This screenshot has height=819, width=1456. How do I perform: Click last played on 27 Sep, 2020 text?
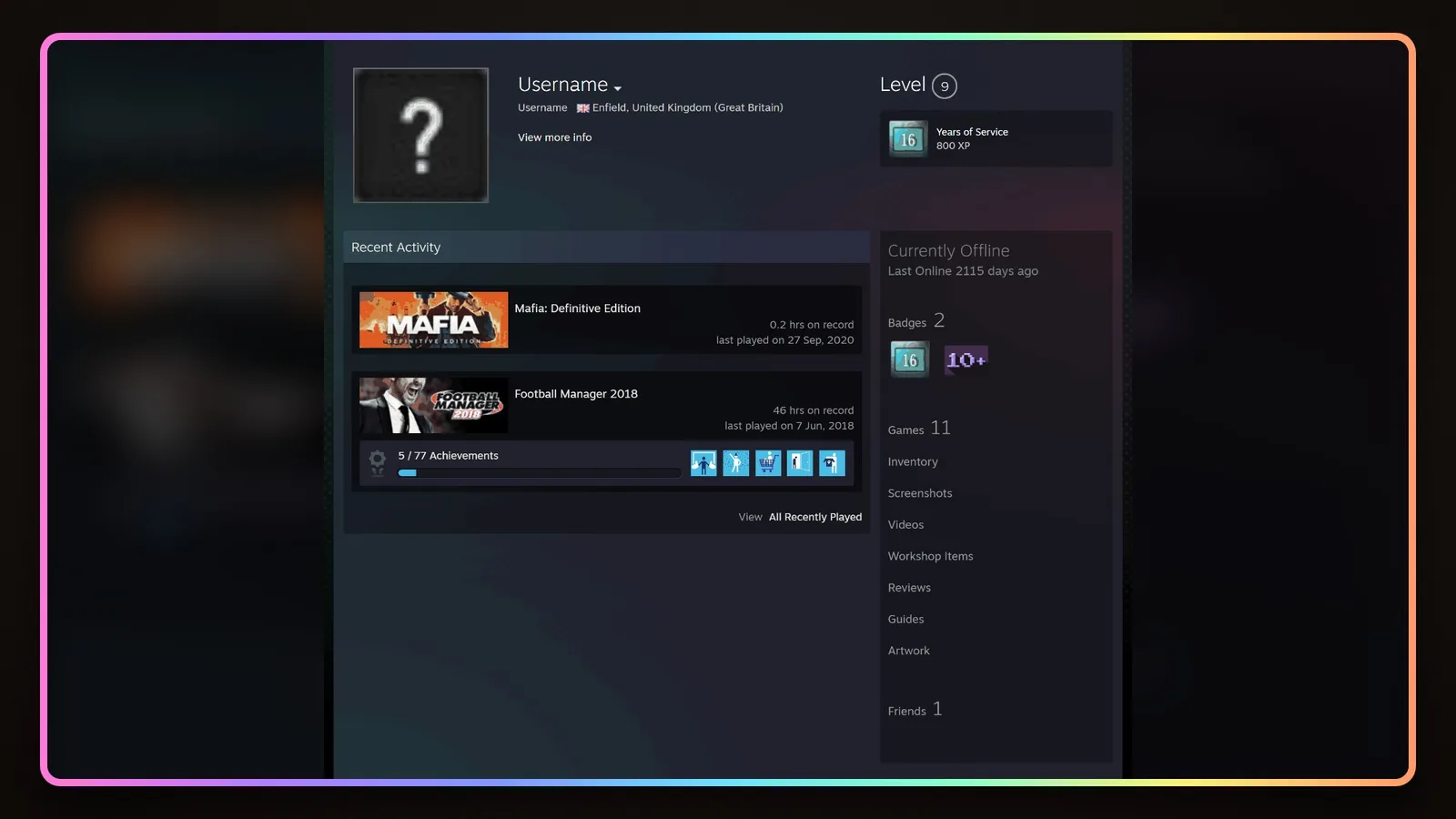click(x=784, y=340)
